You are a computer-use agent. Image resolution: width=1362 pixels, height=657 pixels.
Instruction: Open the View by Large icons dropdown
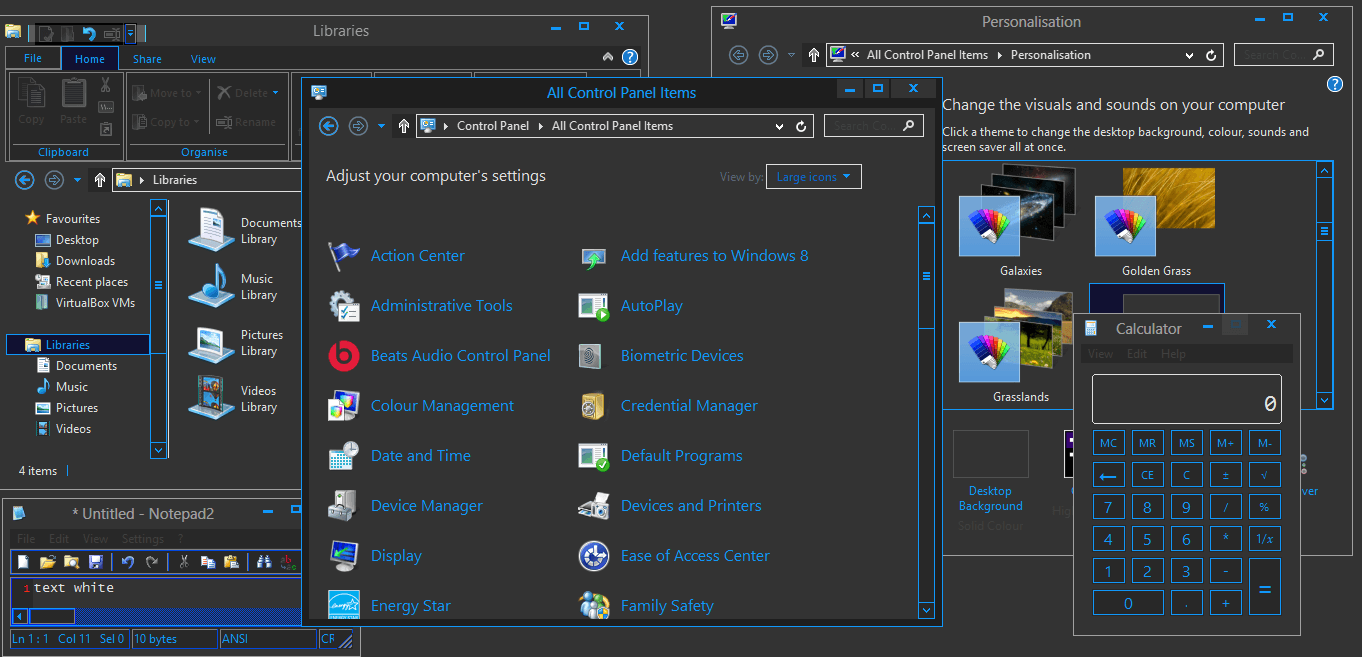click(x=813, y=177)
